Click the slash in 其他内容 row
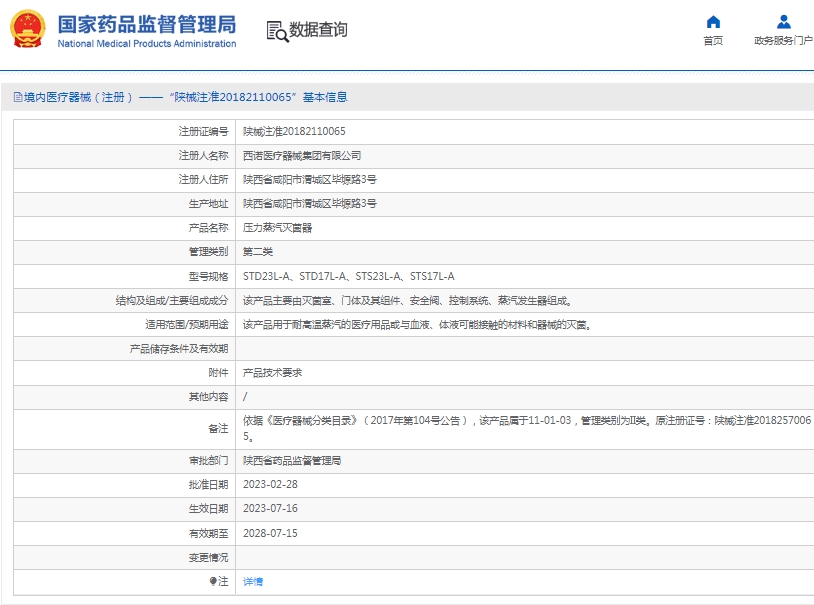The height and width of the screenshot is (605, 814). 245,397
